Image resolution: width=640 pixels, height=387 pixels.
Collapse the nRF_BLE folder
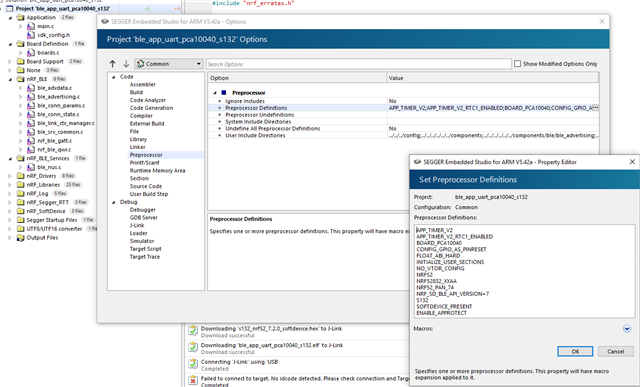pos(11,79)
